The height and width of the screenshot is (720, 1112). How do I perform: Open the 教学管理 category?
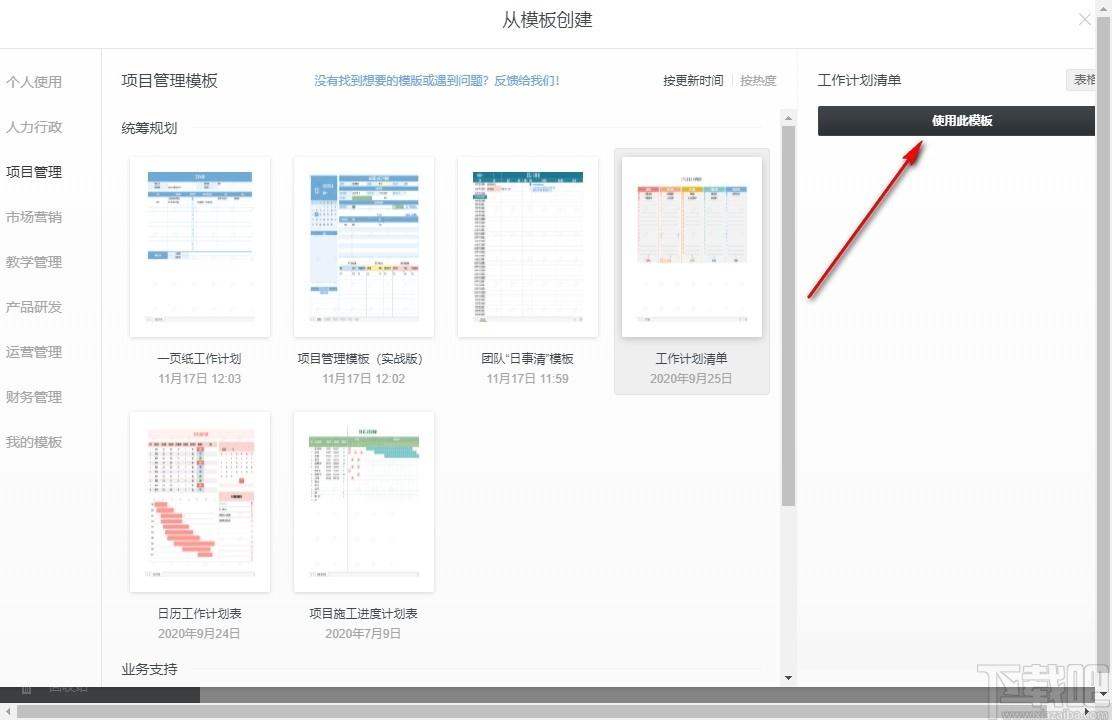(x=34, y=262)
